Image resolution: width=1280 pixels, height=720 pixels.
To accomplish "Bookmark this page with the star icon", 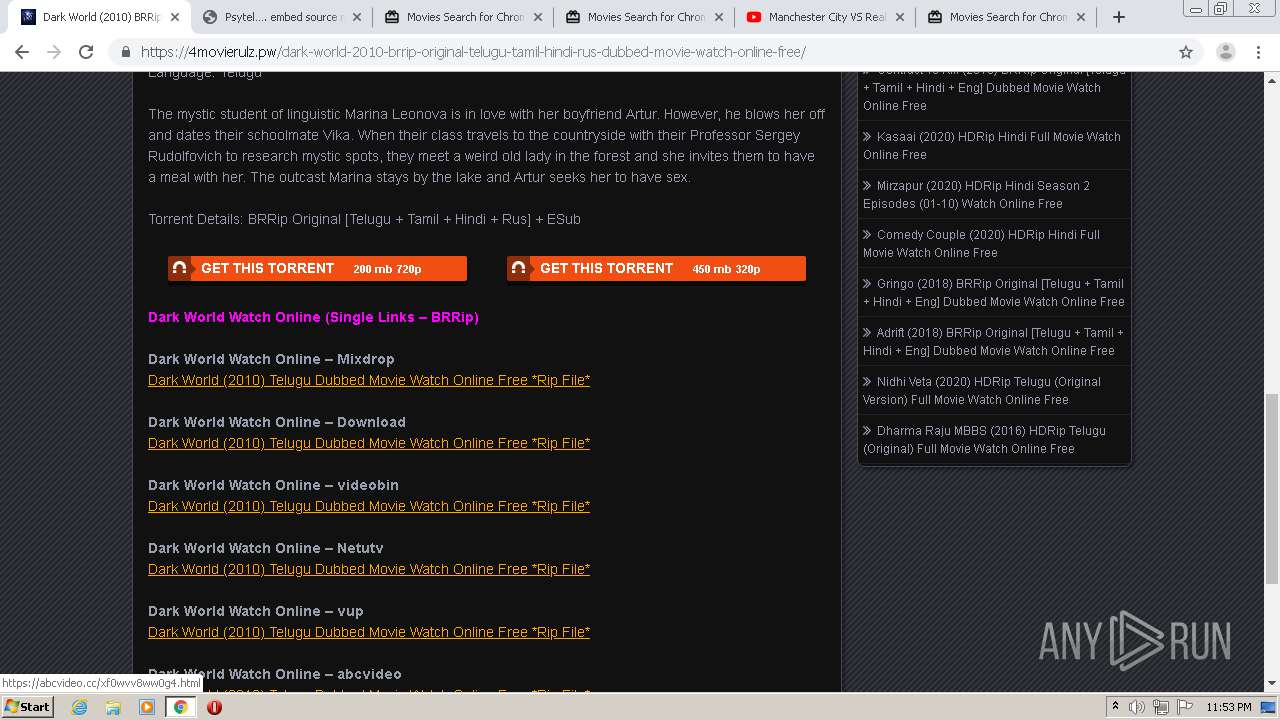I will click(1186, 52).
